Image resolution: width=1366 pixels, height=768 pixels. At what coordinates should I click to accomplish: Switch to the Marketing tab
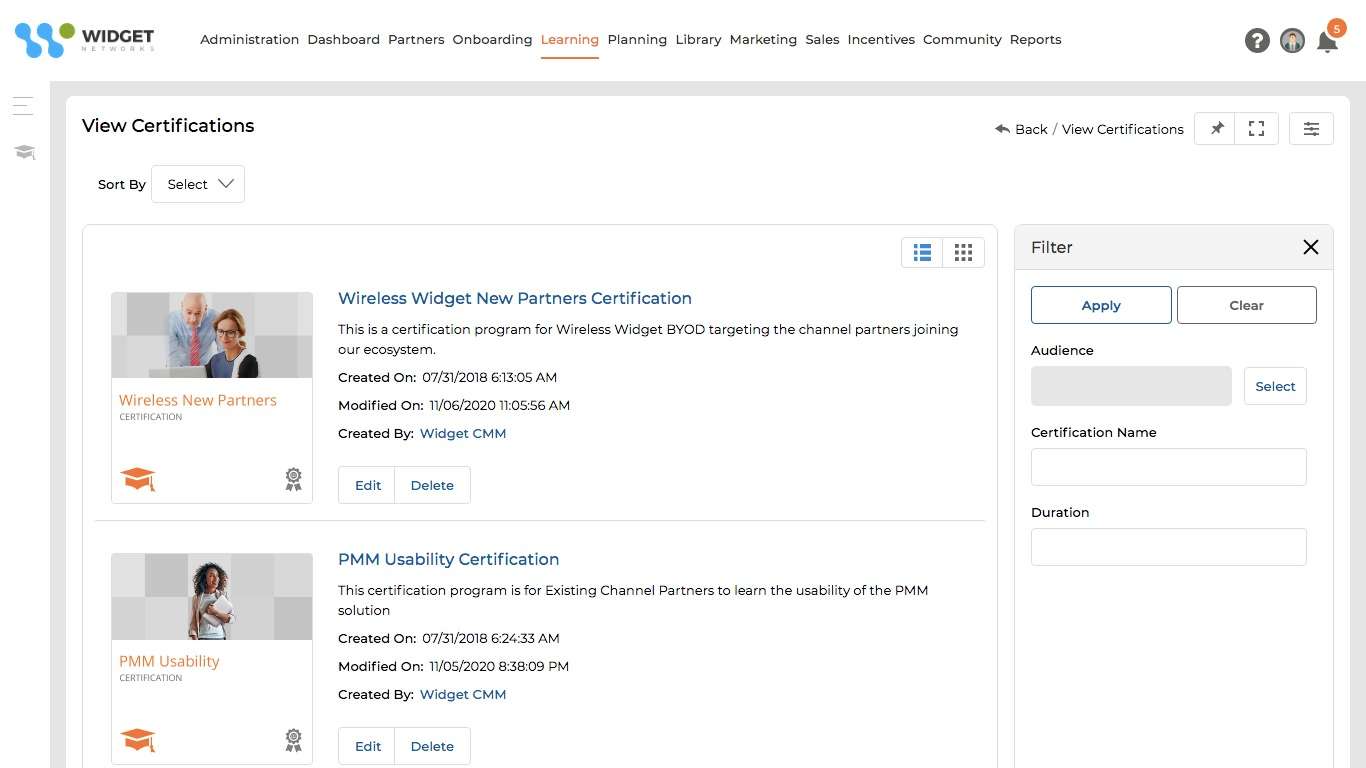click(763, 40)
